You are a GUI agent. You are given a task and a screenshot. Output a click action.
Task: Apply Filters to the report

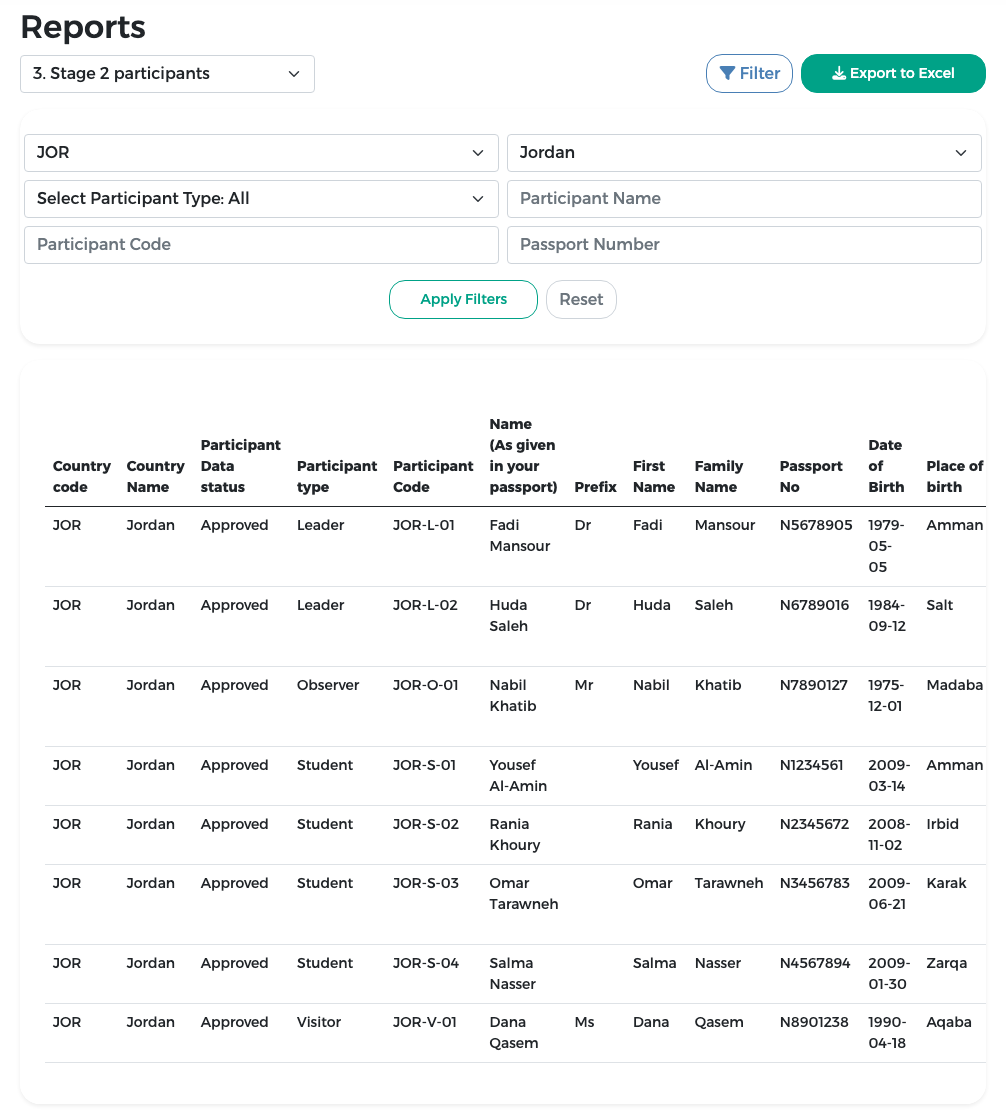[464, 299]
